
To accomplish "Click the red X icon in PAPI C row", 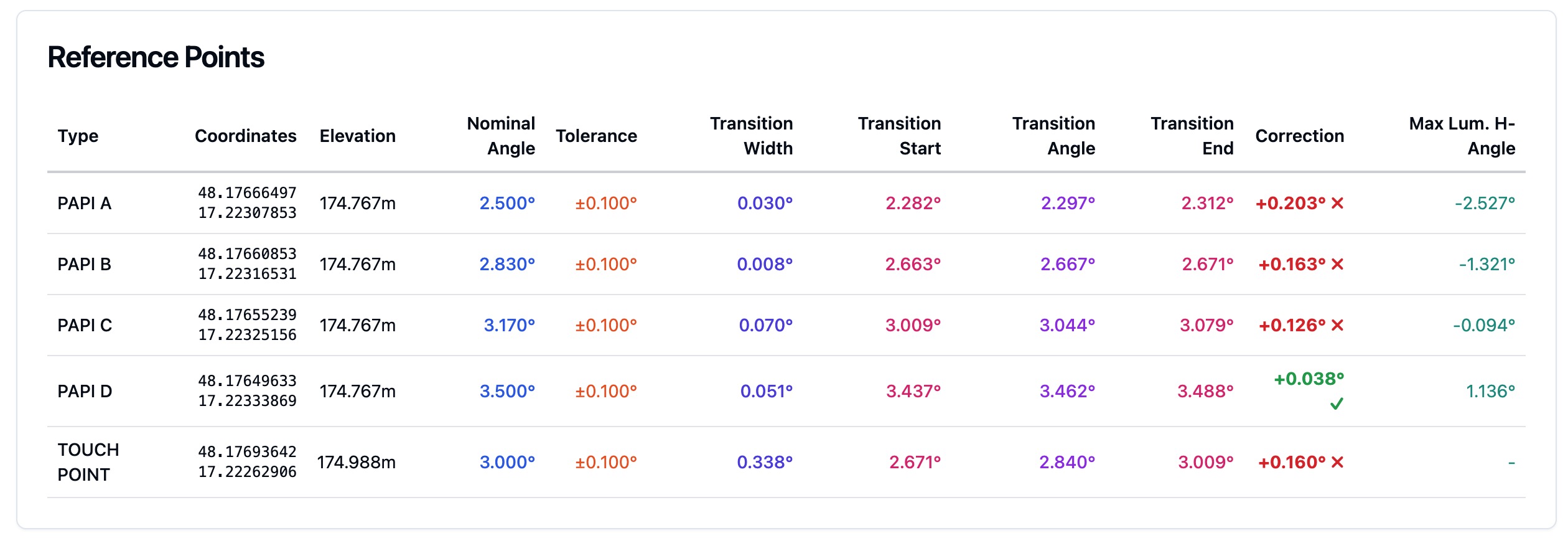I will (1337, 326).
